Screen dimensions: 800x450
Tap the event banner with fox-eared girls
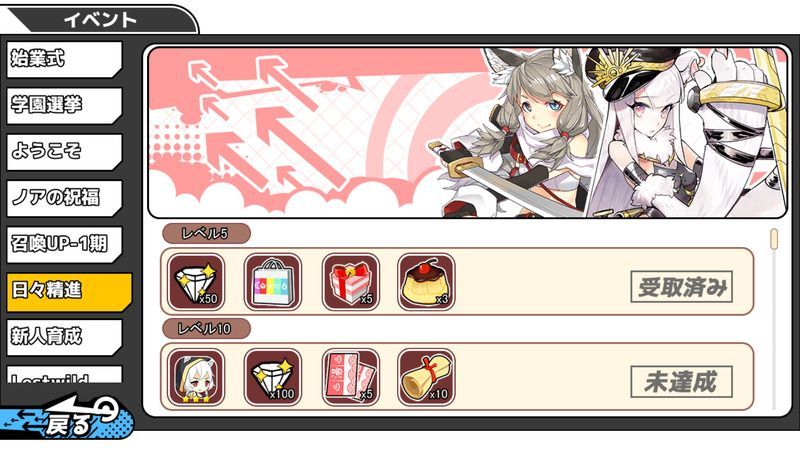[467, 133]
